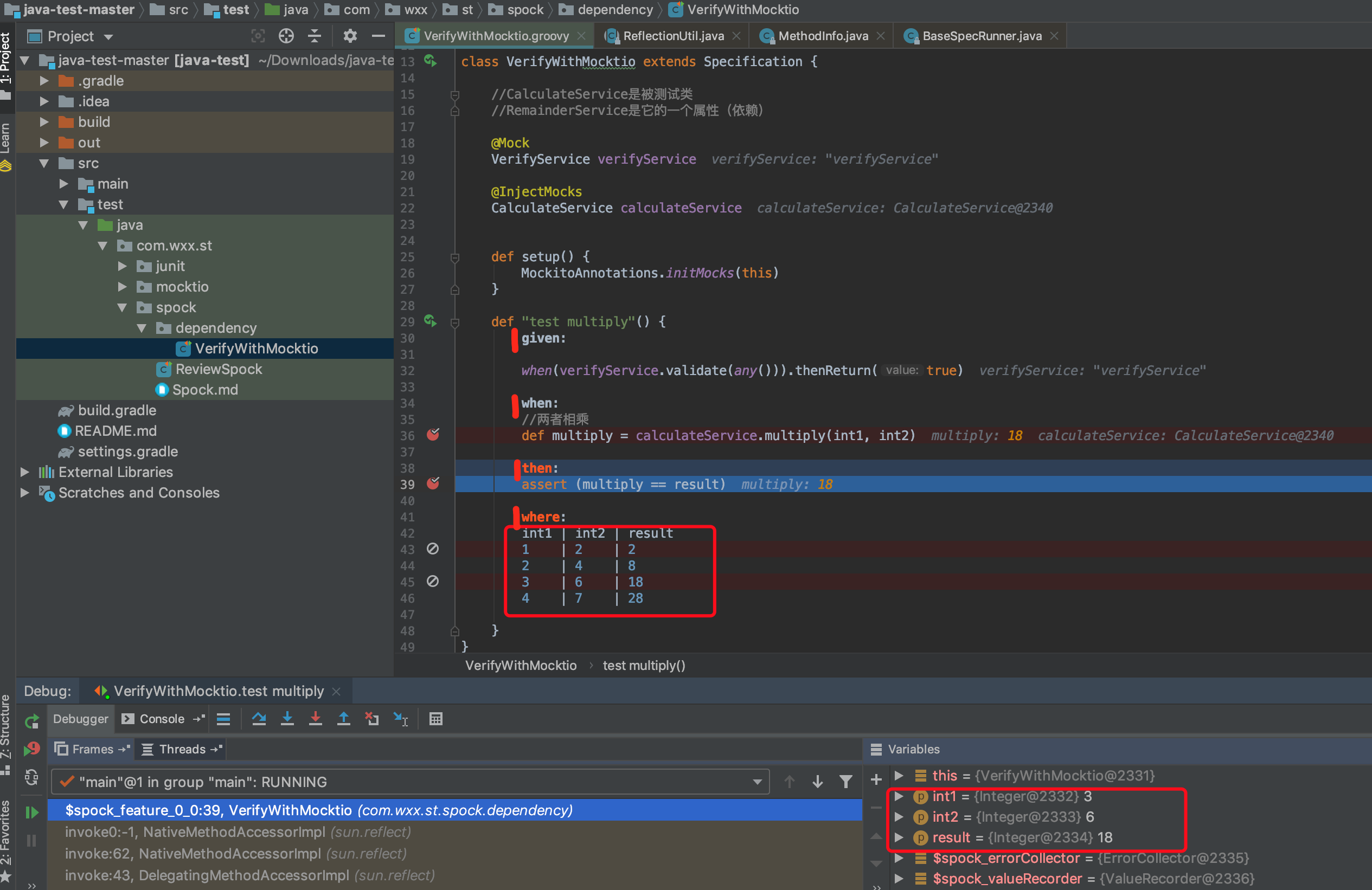Expand the .gradle folder

tap(44, 81)
